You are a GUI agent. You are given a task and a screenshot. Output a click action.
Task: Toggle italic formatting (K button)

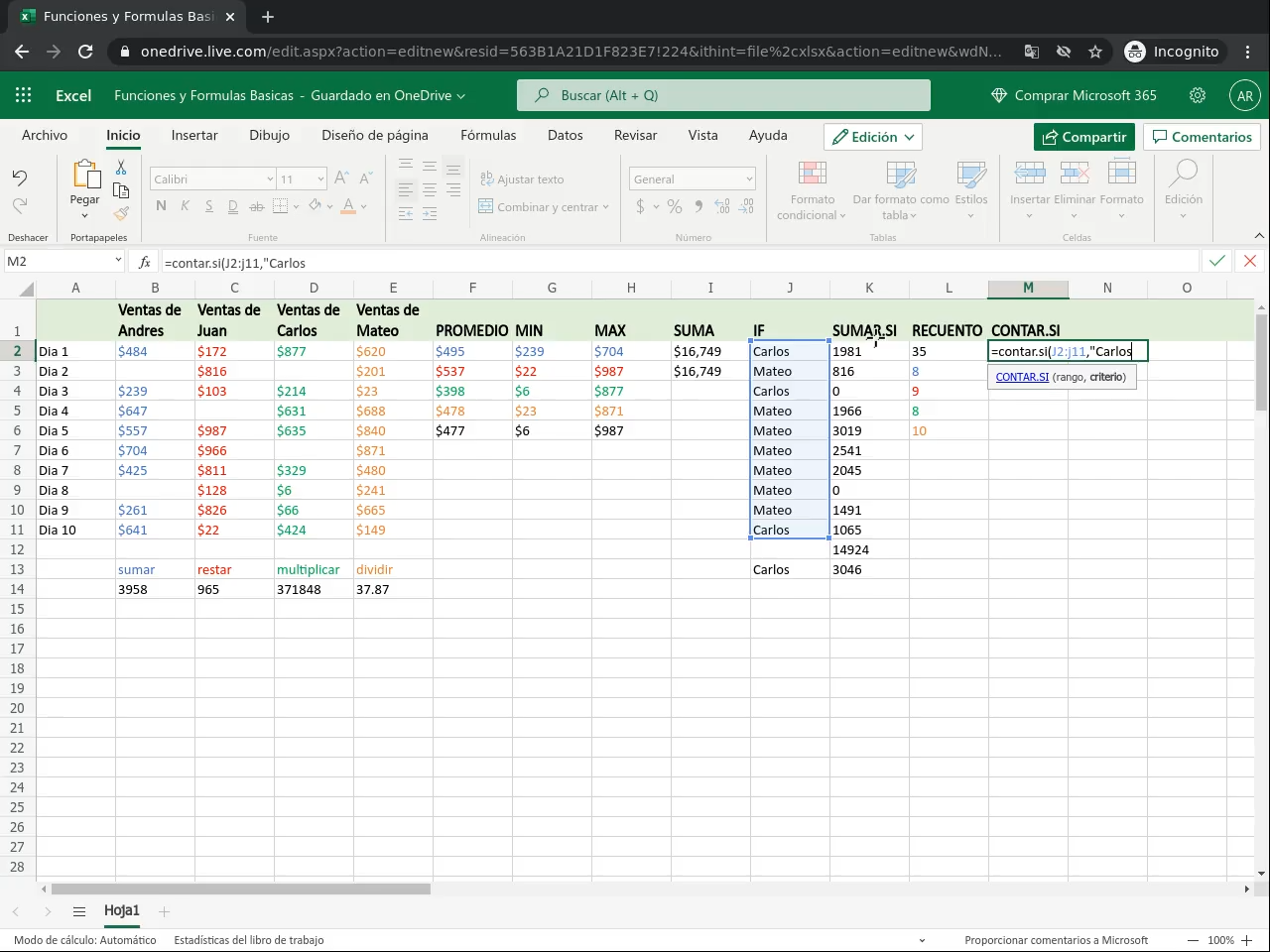click(185, 206)
